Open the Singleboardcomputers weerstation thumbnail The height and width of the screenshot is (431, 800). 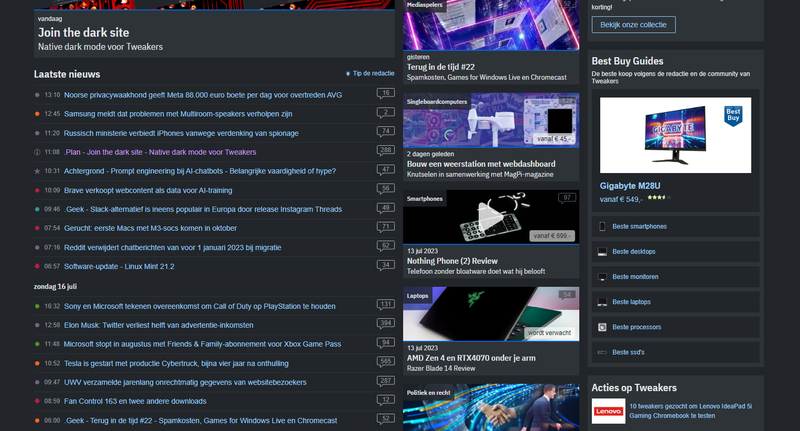pyautogui.click(x=491, y=120)
